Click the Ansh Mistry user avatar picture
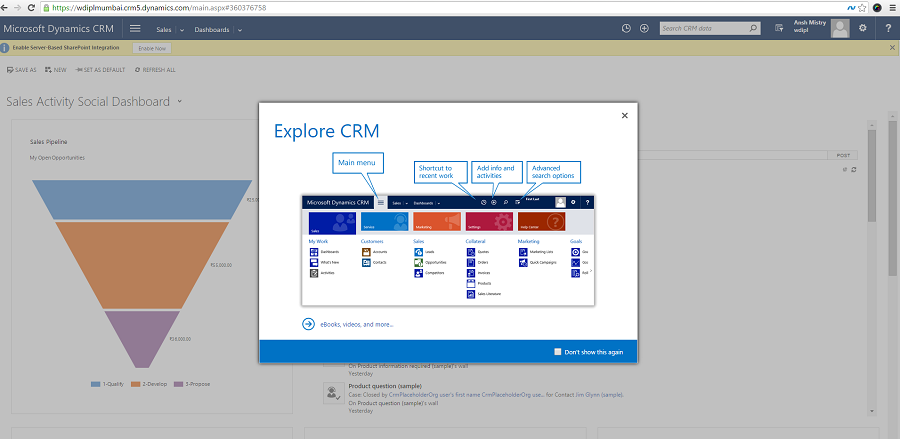Image resolution: width=900 pixels, height=439 pixels. pyautogui.click(x=840, y=28)
